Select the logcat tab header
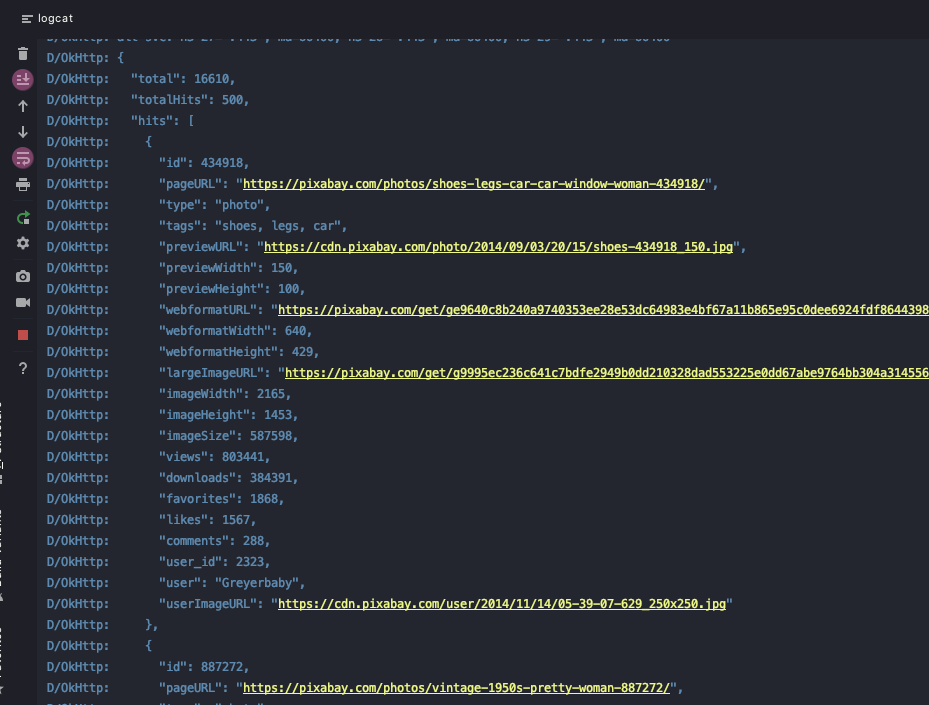Screen dimensions: 929x705 47,18
